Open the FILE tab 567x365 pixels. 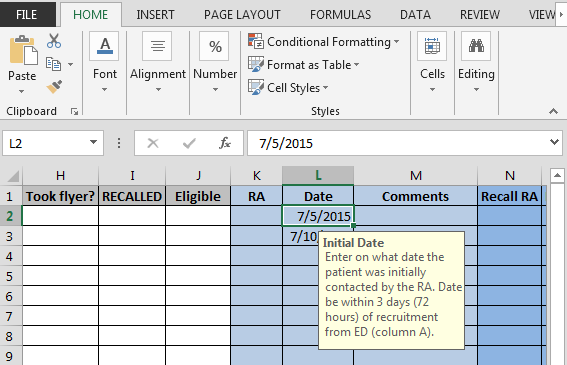pyautogui.click(x=27, y=14)
